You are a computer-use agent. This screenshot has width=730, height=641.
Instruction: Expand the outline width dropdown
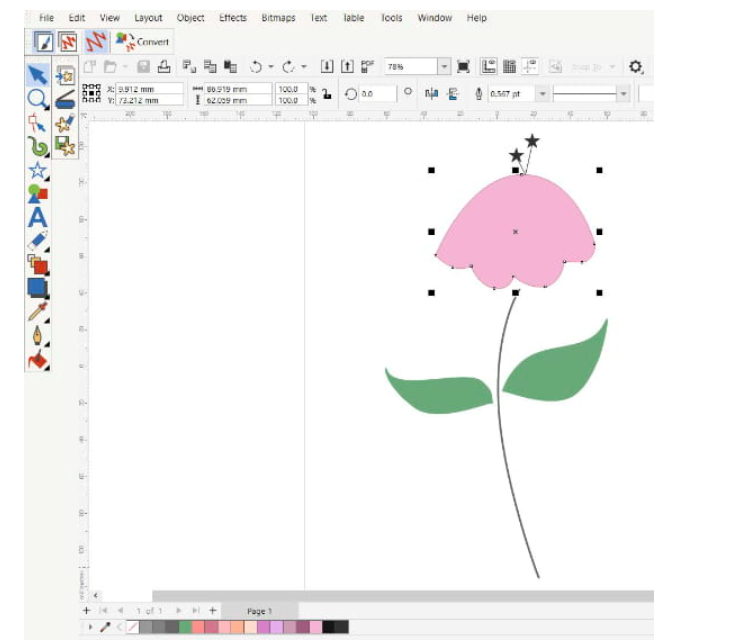coord(543,94)
